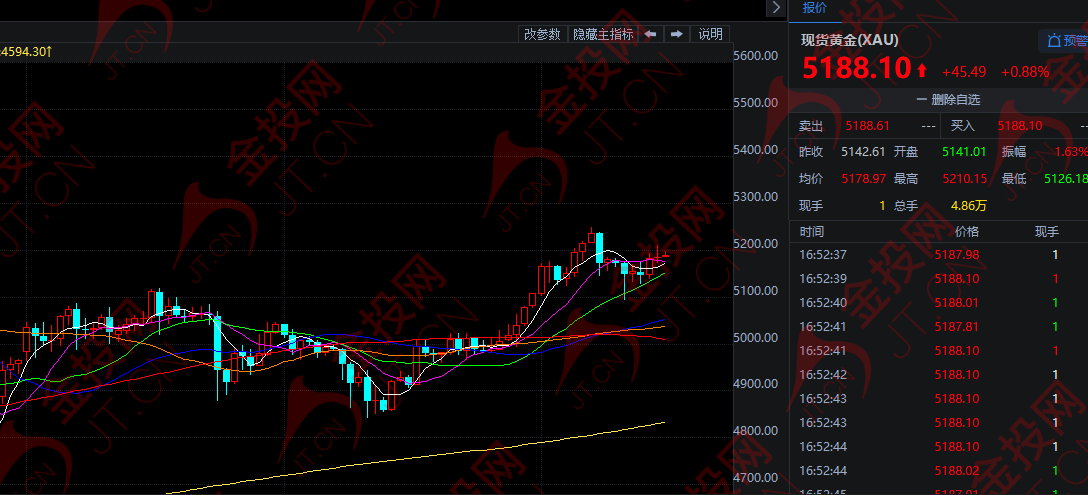
Task: Click the 价格 column header
Action: click(x=967, y=231)
